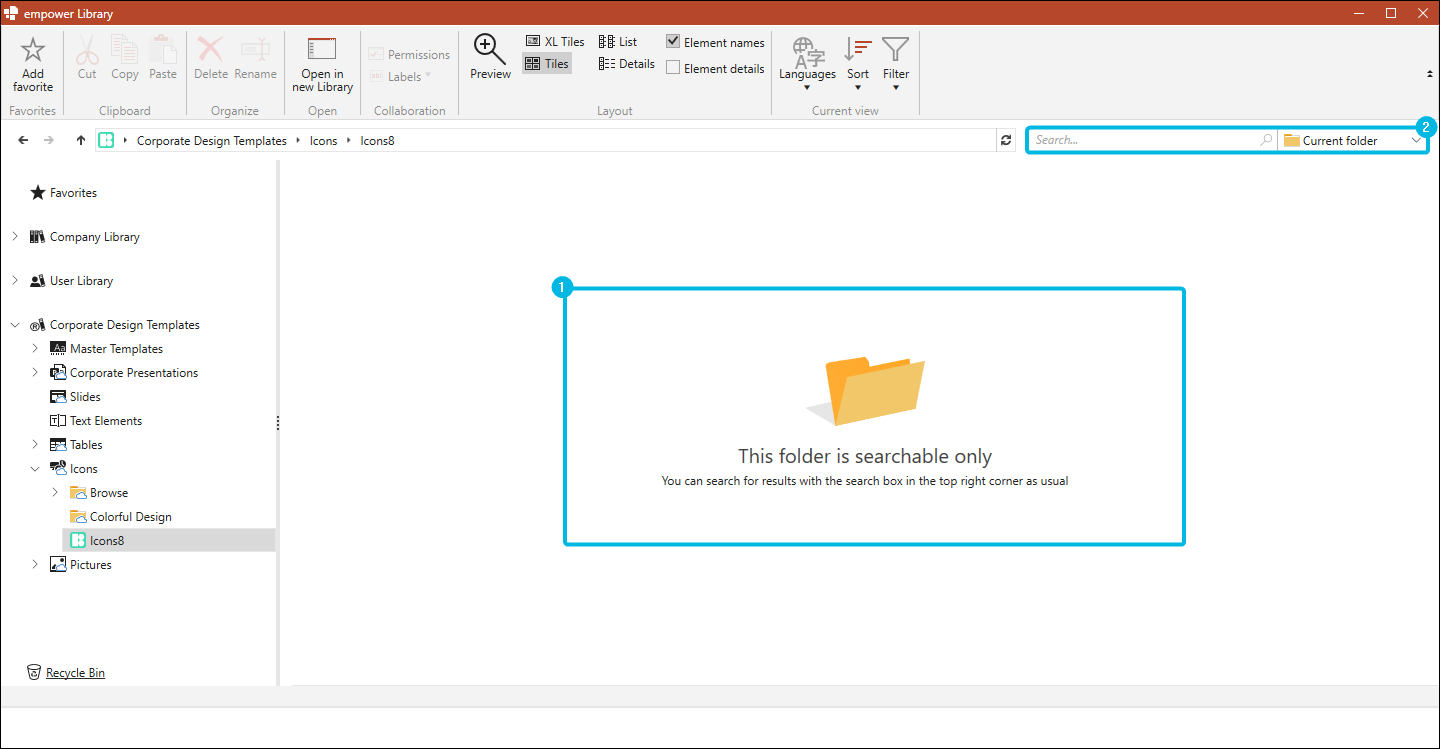1440x749 pixels.
Task: Uncheck the Element names checkbox
Action: pos(673,42)
